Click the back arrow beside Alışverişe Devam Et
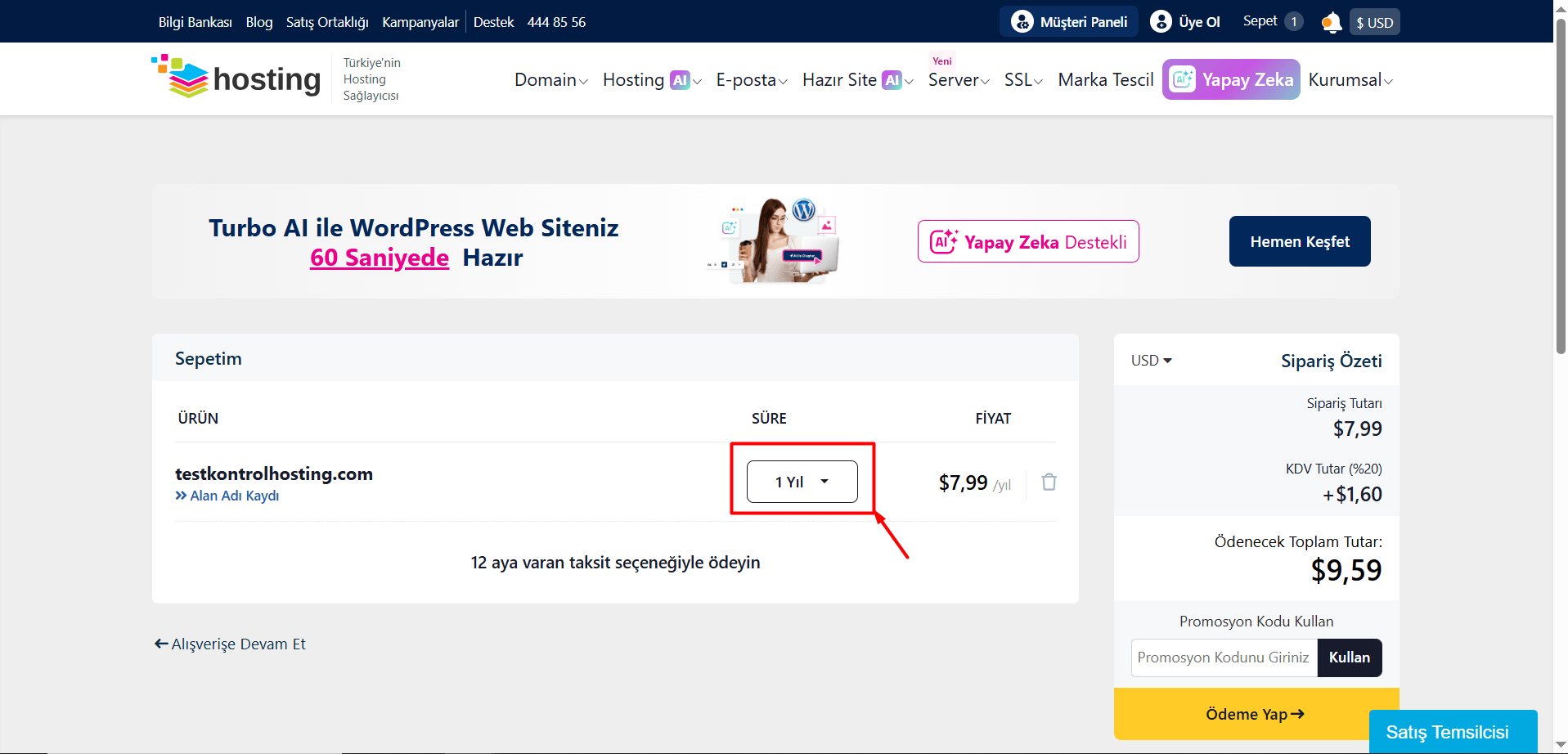This screenshot has width=1568, height=754. 161,644
